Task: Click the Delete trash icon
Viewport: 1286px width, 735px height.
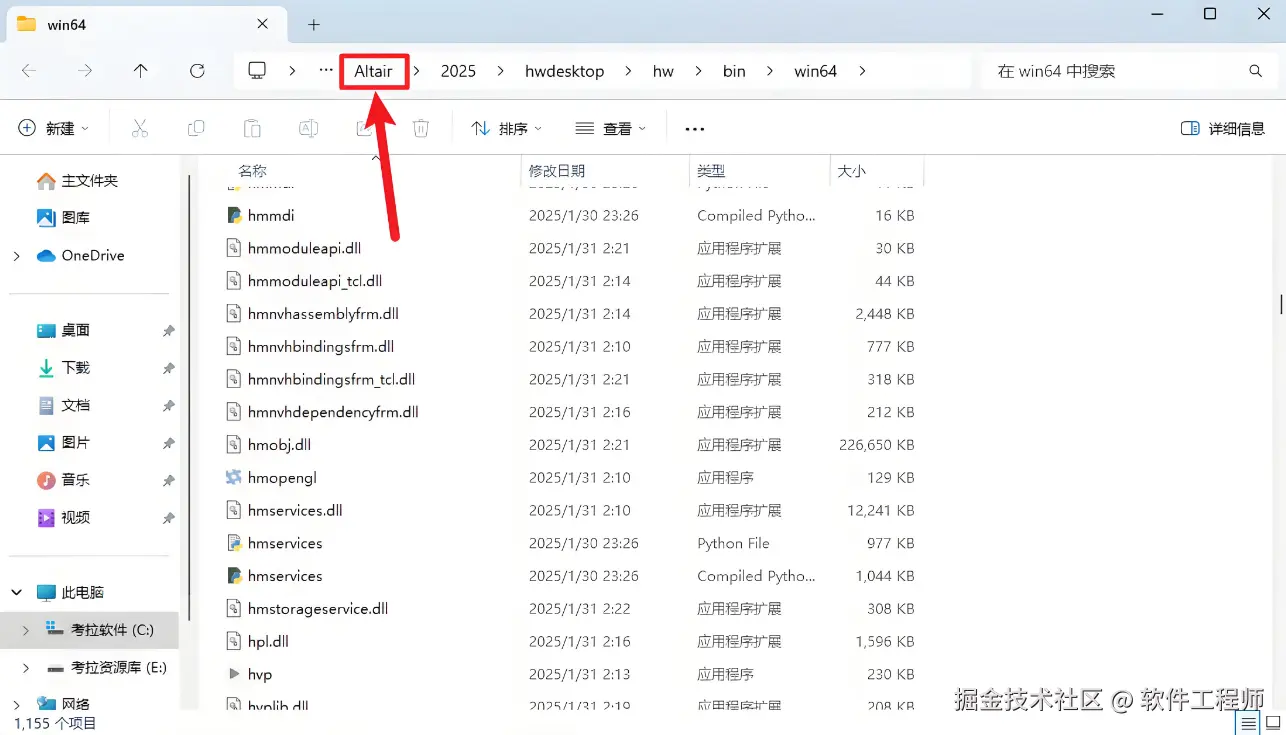Action: 421,128
